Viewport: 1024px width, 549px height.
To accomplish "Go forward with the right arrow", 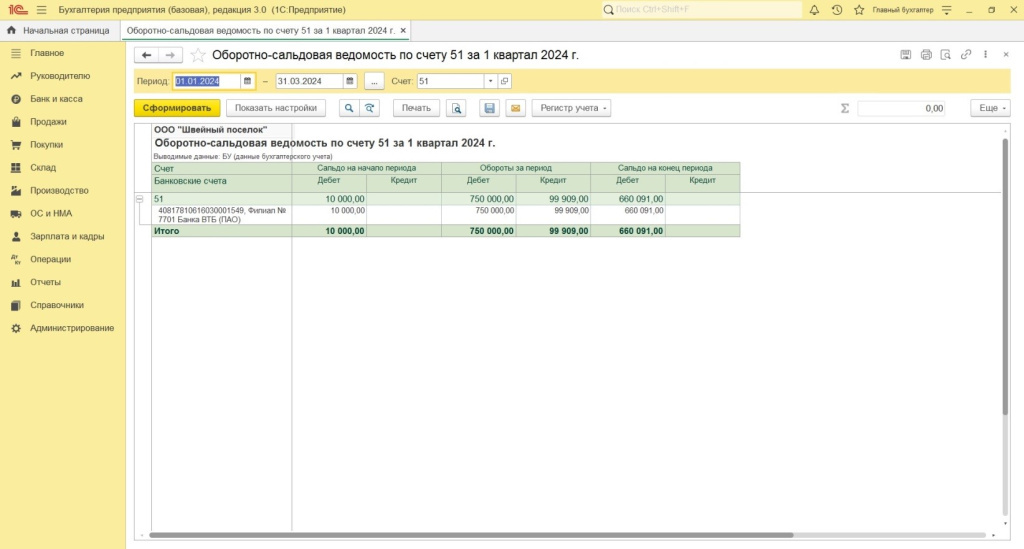I will 170,55.
